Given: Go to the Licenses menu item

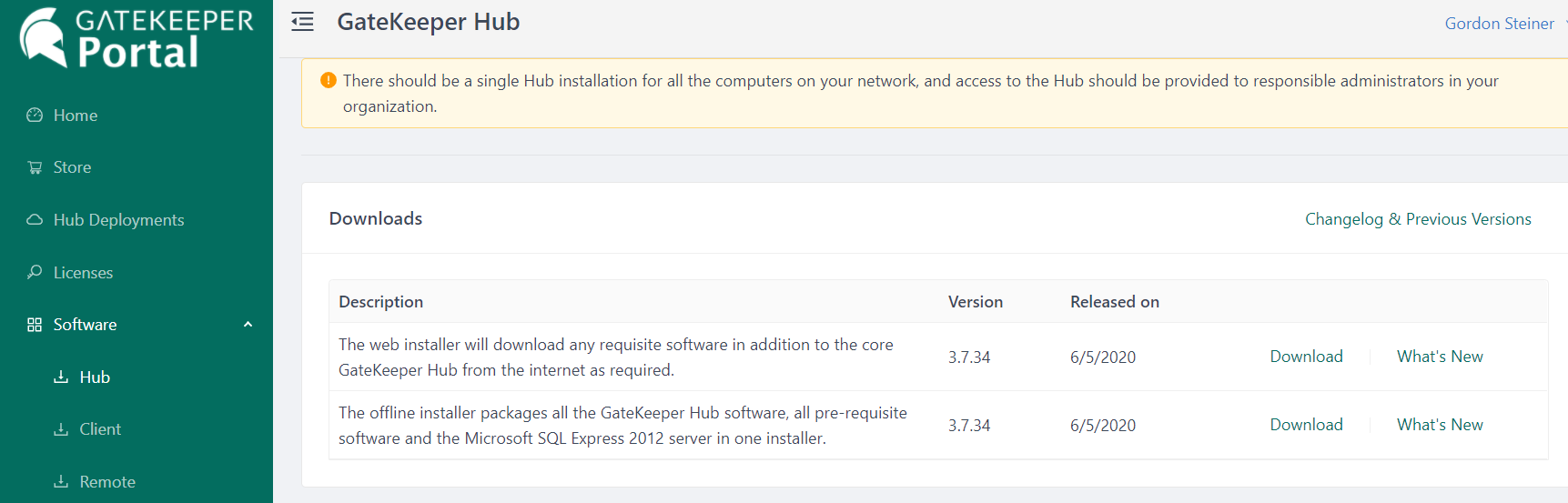Looking at the screenshot, I should 83,273.
